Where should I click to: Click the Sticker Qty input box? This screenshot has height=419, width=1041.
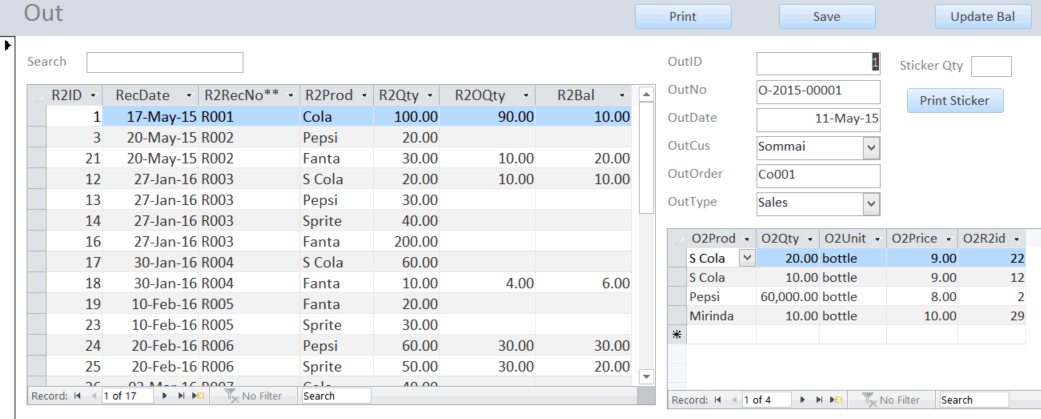[x=991, y=67]
